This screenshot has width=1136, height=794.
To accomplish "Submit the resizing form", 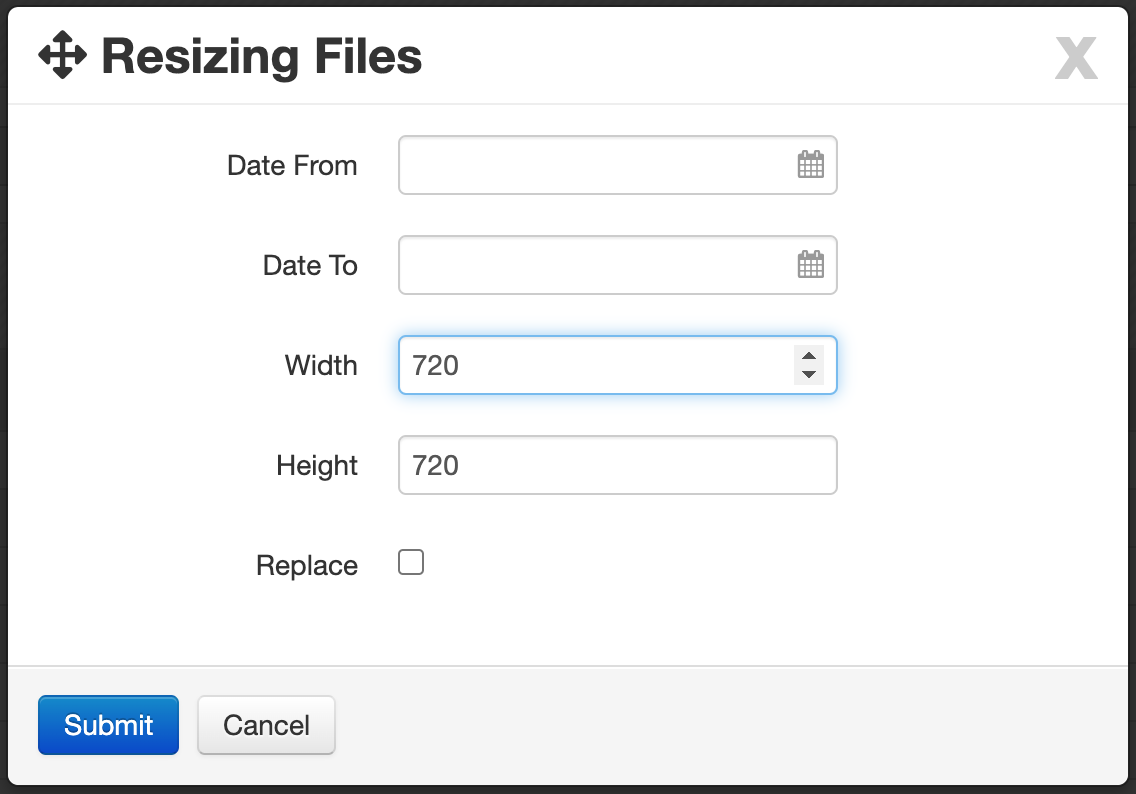I will click(109, 725).
